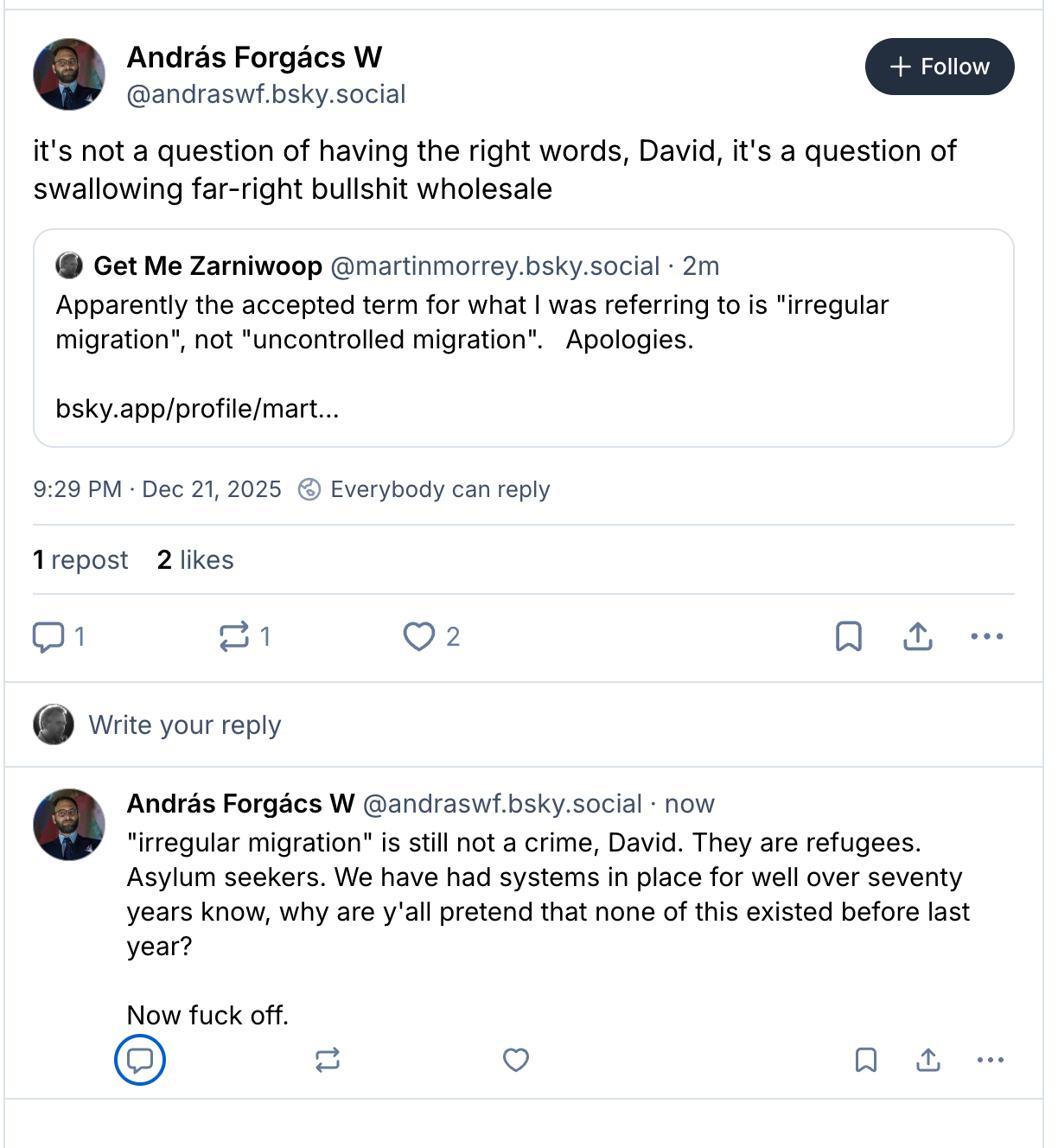
Task: Open more options menu on reply
Action: tap(990, 1060)
